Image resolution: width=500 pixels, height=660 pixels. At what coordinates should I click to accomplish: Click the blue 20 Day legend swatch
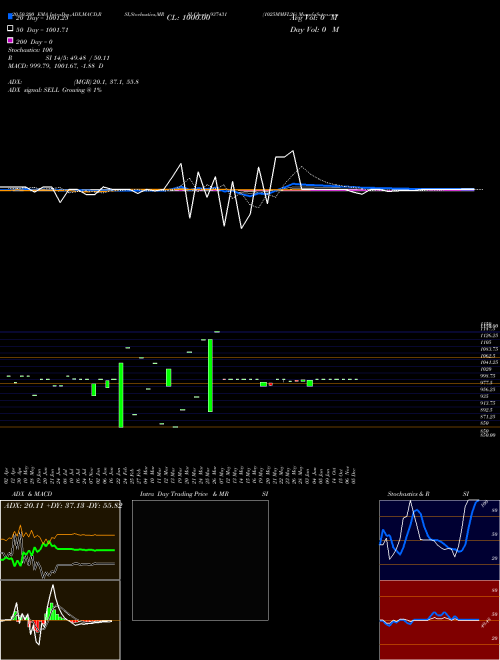point(10,16)
